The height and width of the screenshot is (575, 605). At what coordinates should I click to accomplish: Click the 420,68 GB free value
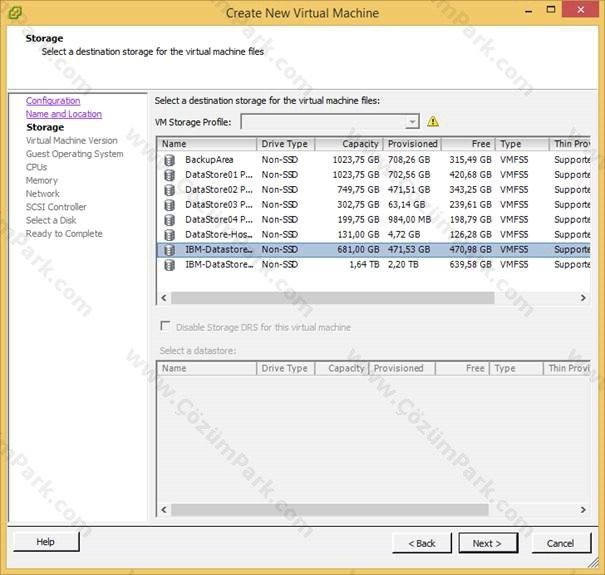[x=470, y=175]
